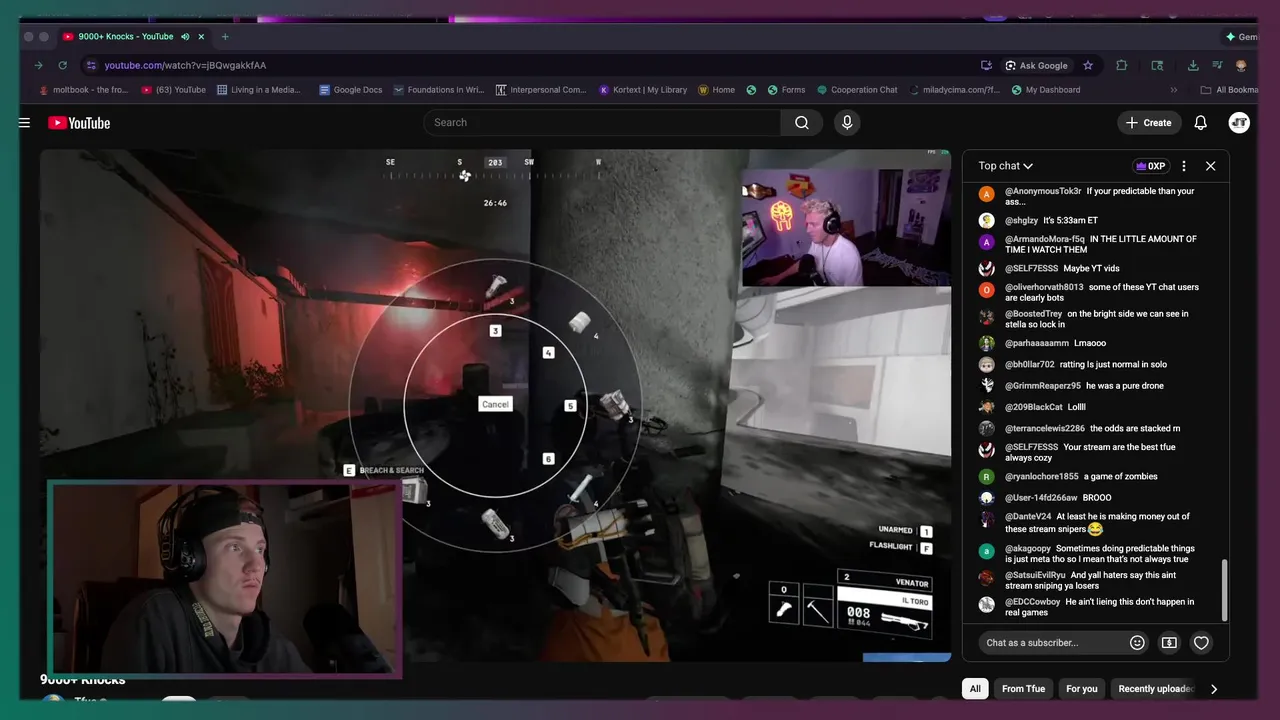Open the YouTube hamburger guide menu
This screenshot has height=720, width=1280.
[24, 123]
